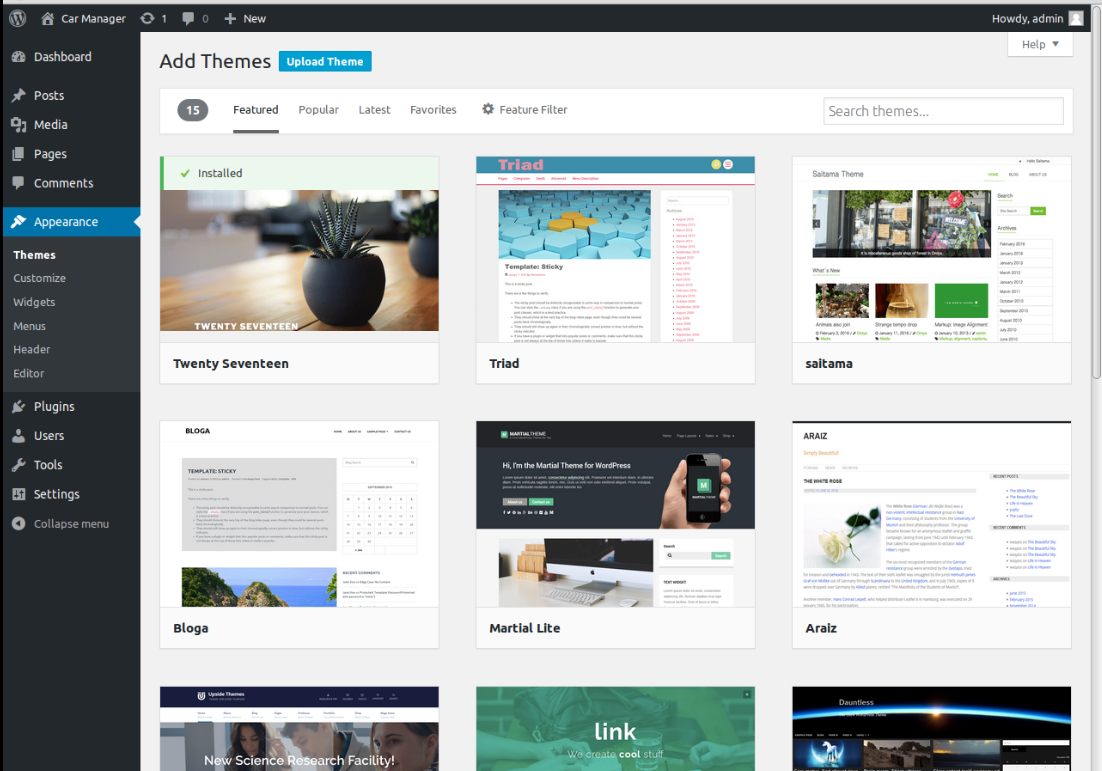Open the Dauntless theme preview
Image resolution: width=1102 pixels, height=771 pixels.
click(x=932, y=729)
